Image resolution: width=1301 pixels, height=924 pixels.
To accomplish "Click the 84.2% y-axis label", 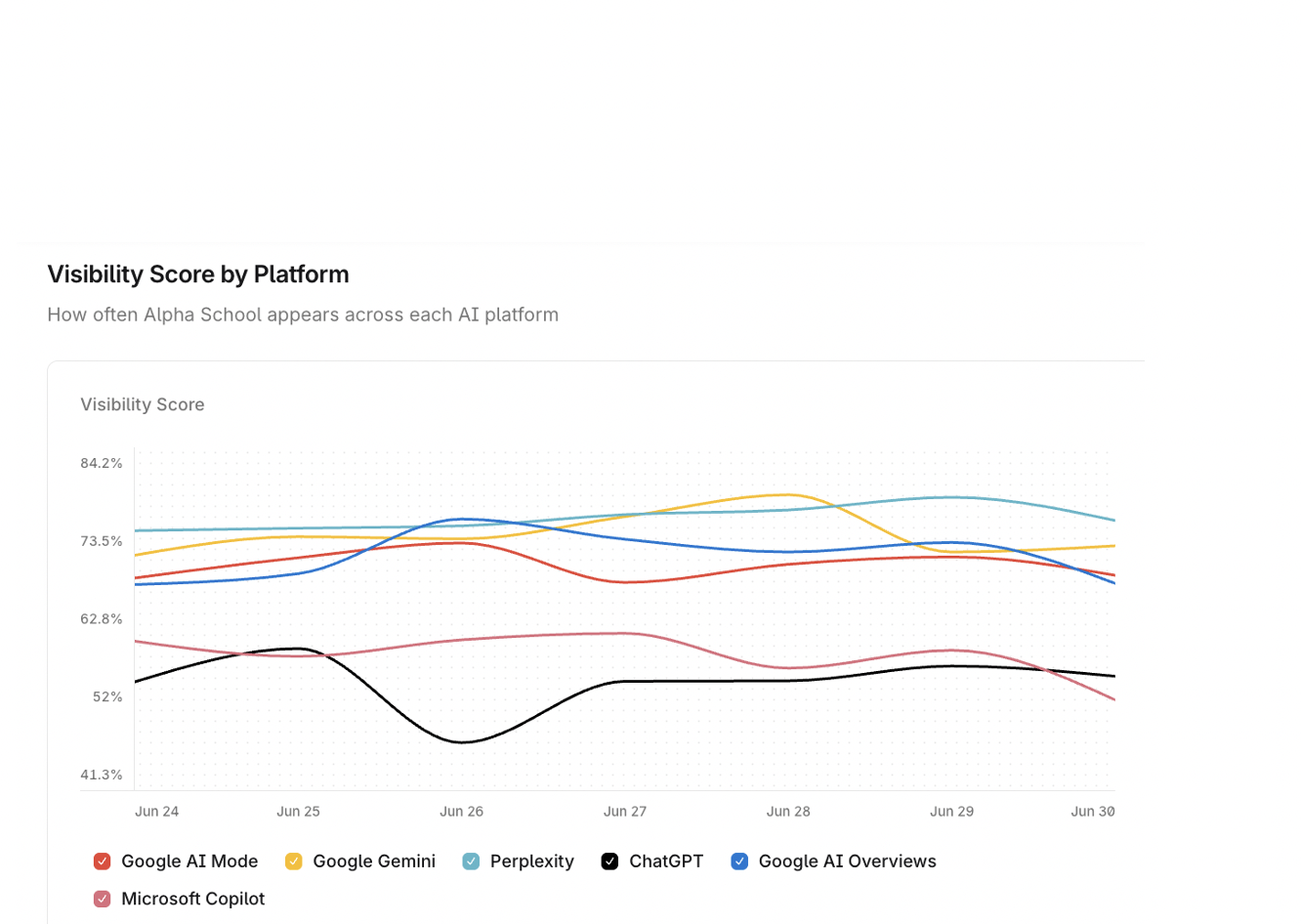I will click(102, 463).
